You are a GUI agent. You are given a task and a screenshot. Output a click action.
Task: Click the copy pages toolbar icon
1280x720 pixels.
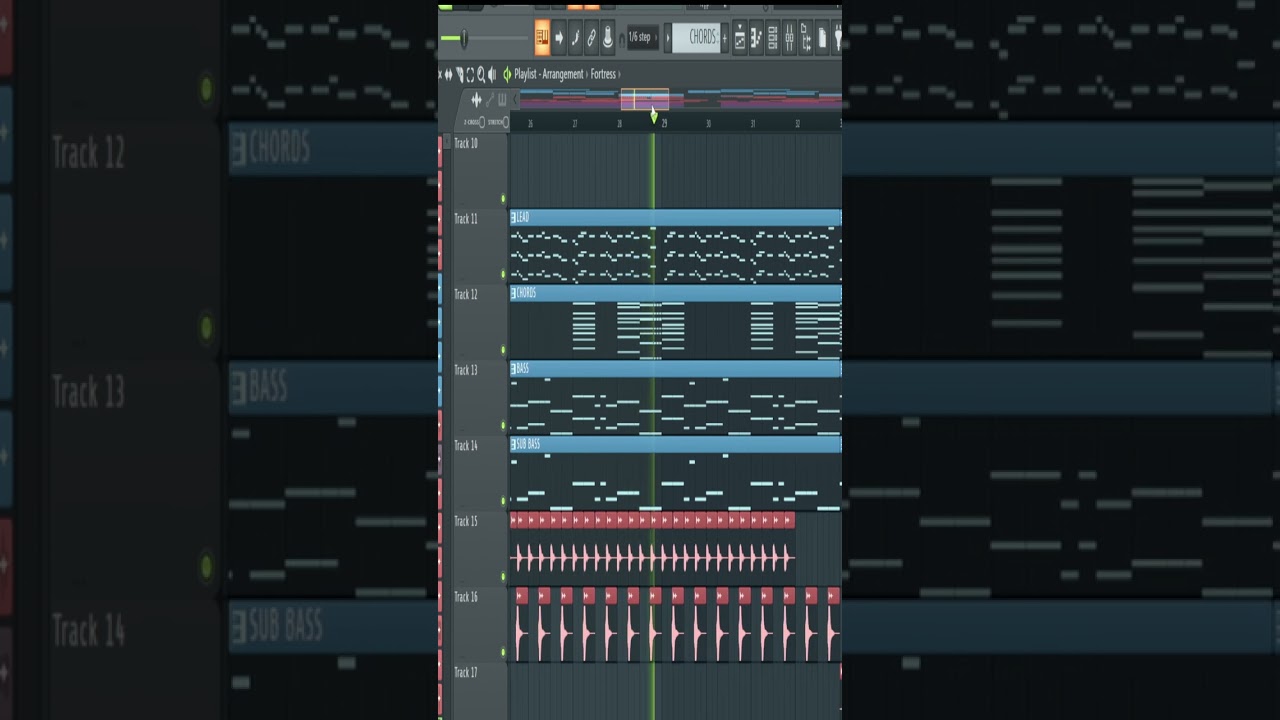(822, 38)
